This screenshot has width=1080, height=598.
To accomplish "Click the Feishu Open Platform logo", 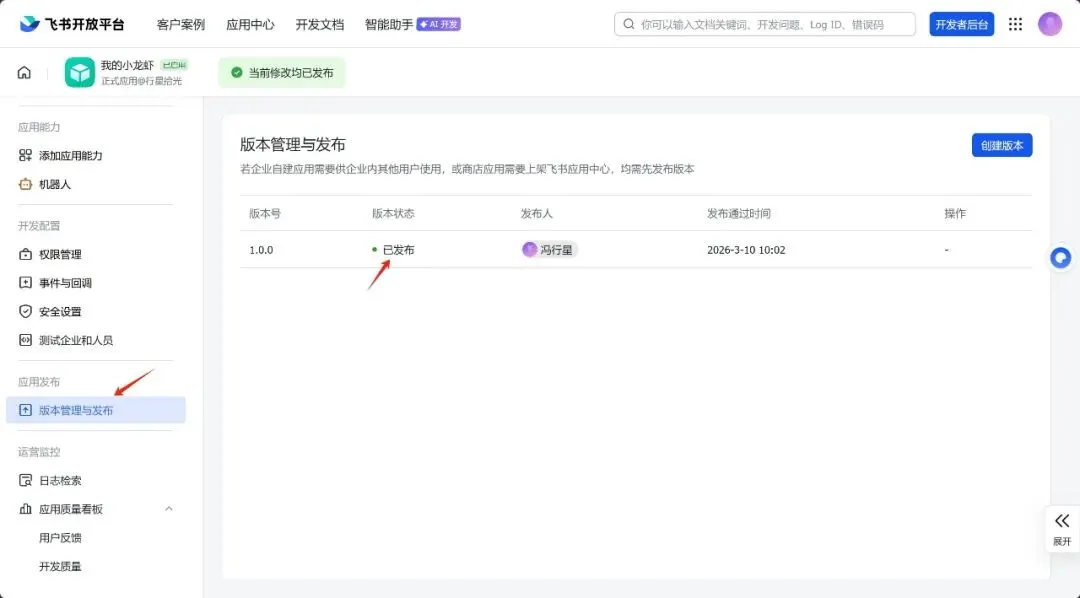I will click(72, 24).
